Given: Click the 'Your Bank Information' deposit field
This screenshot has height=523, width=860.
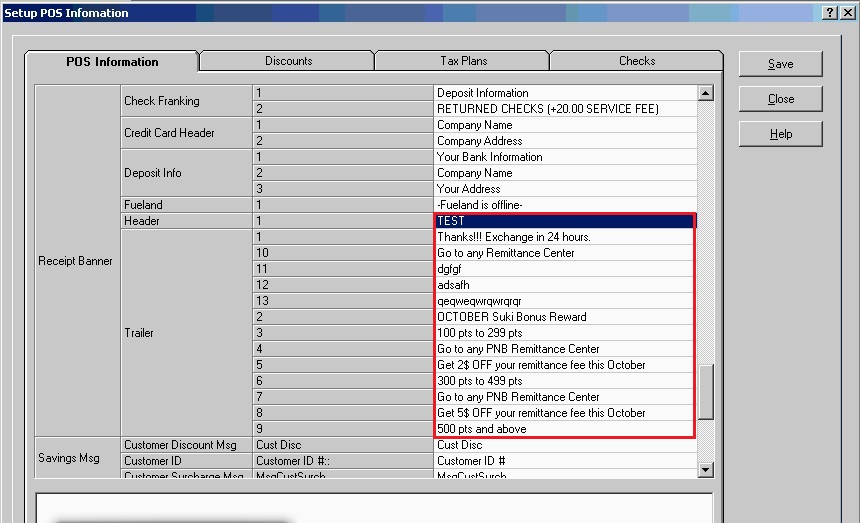Looking at the screenshot, I should 564,157.
